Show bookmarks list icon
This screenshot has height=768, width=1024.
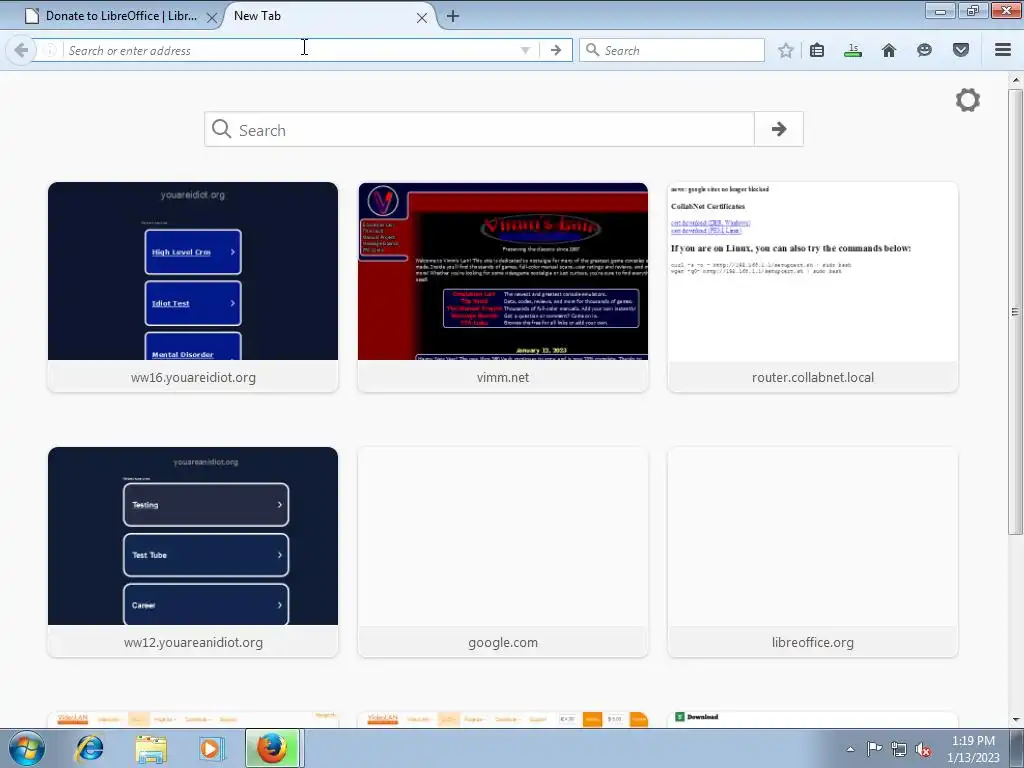pyautogui.click(x=817, y=50)
